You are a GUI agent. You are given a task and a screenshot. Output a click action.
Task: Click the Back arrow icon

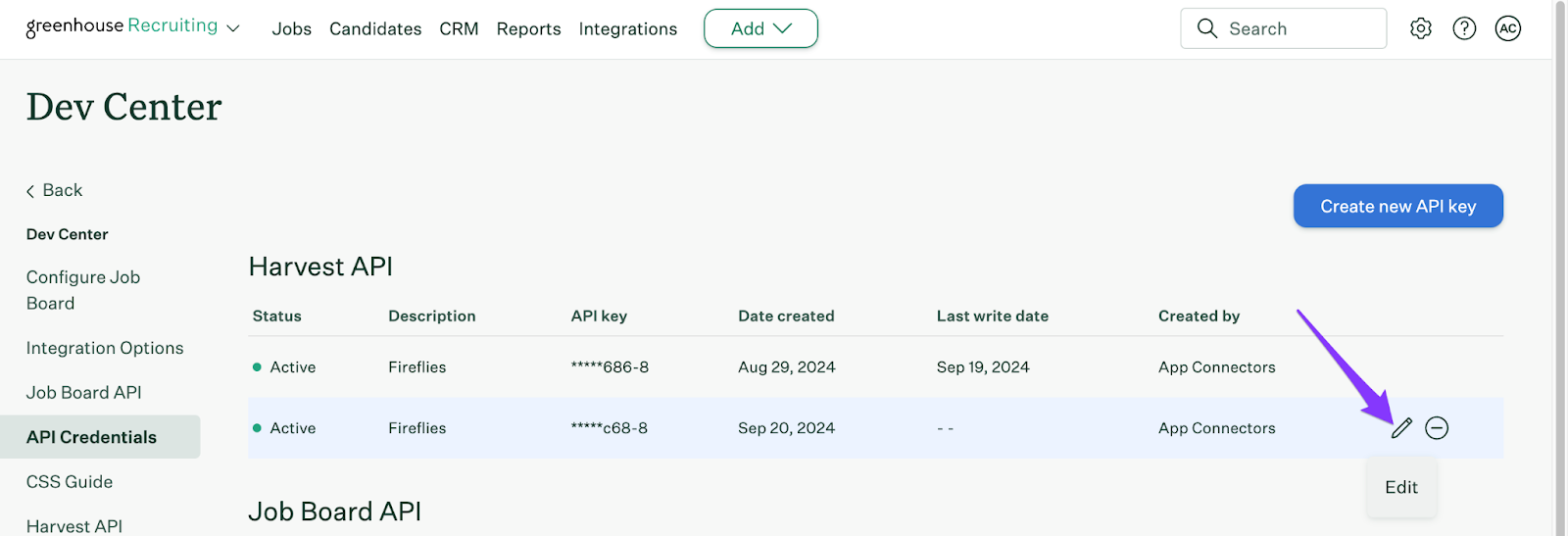(x=30, y=191)
